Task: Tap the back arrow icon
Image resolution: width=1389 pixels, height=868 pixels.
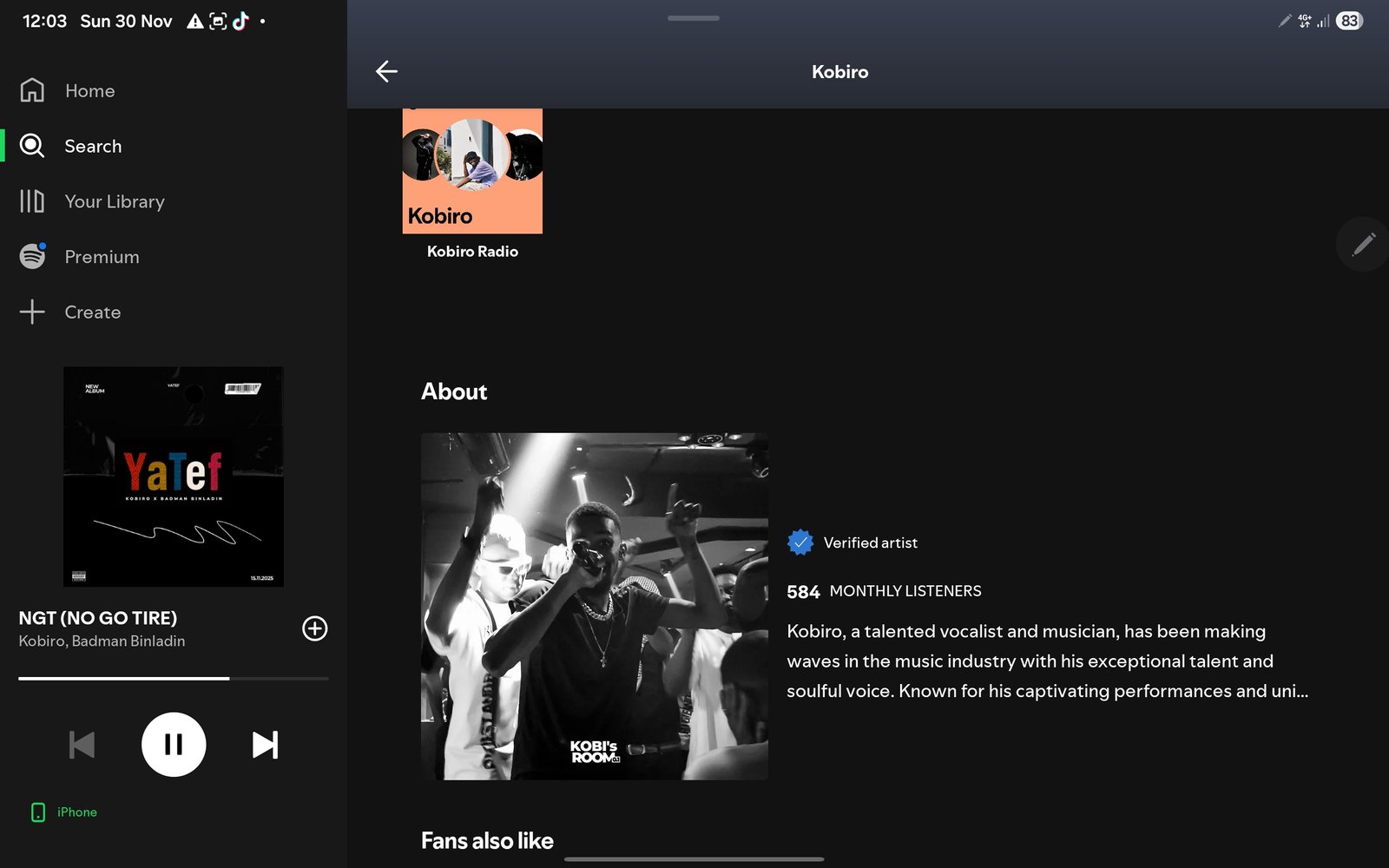Action: pyautogui.click(x=386, y=71)
